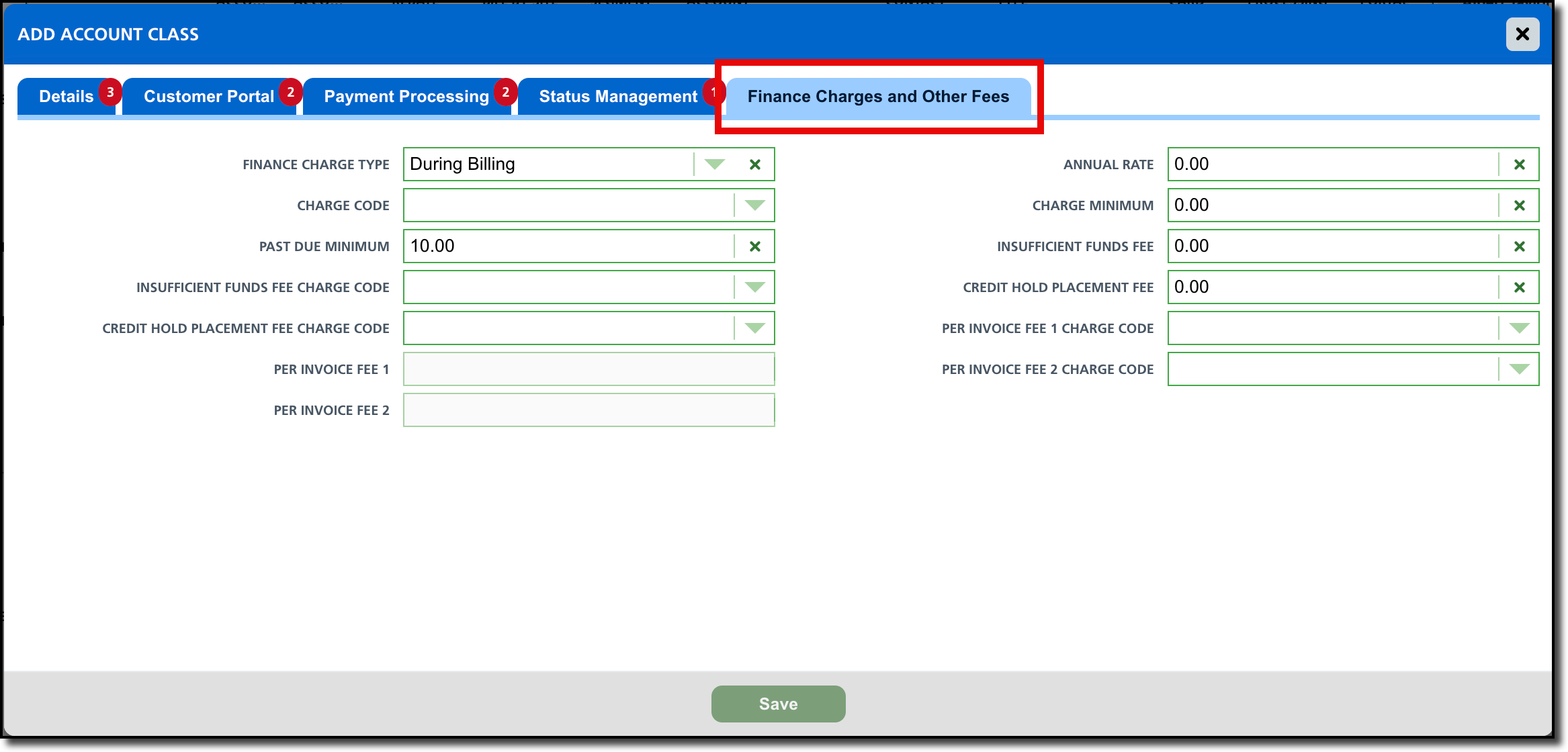
Task: Expand the Charge Code dropdown
Action: click(754, 205)
